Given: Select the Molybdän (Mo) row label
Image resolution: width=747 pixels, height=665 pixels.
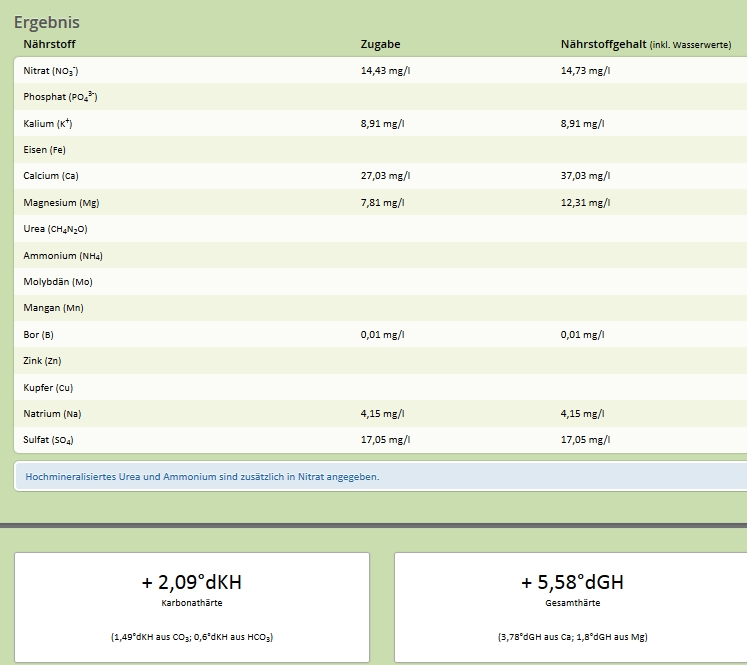Looking at the screenshot, I should coord(58,282).
